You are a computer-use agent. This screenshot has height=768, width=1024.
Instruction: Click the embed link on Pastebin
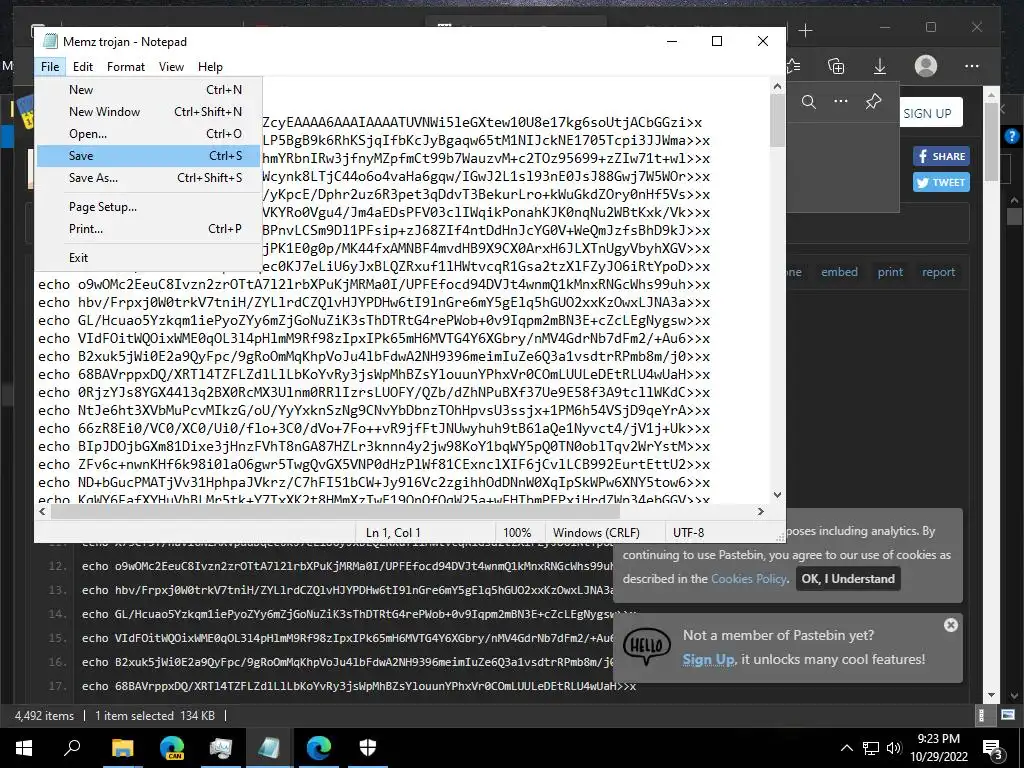[839, 272]
